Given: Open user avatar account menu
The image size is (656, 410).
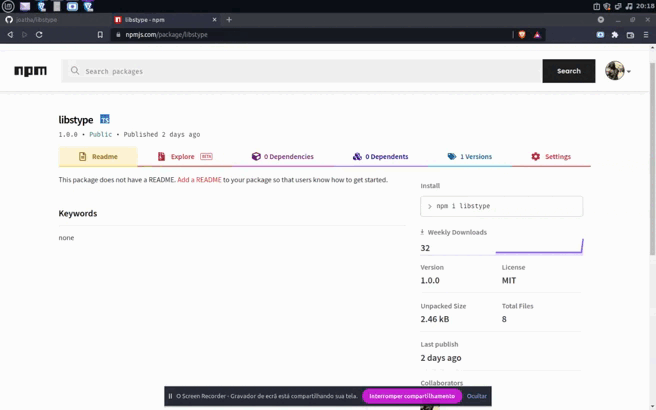Looking at the screenshot, I should click(x=618, y=71).
